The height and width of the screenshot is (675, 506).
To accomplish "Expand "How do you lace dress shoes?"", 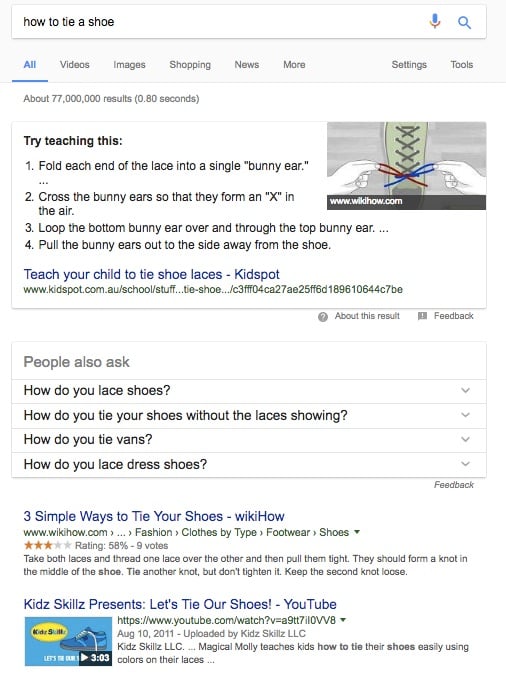I will (x=249, y=464).
